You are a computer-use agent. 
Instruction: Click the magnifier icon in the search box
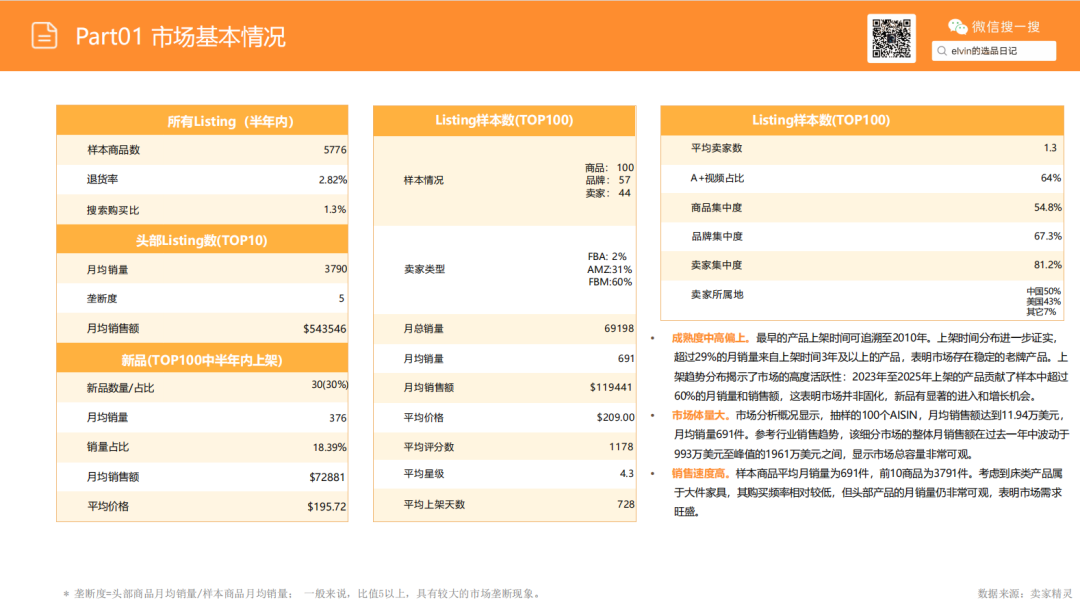[x=940, y=51]
